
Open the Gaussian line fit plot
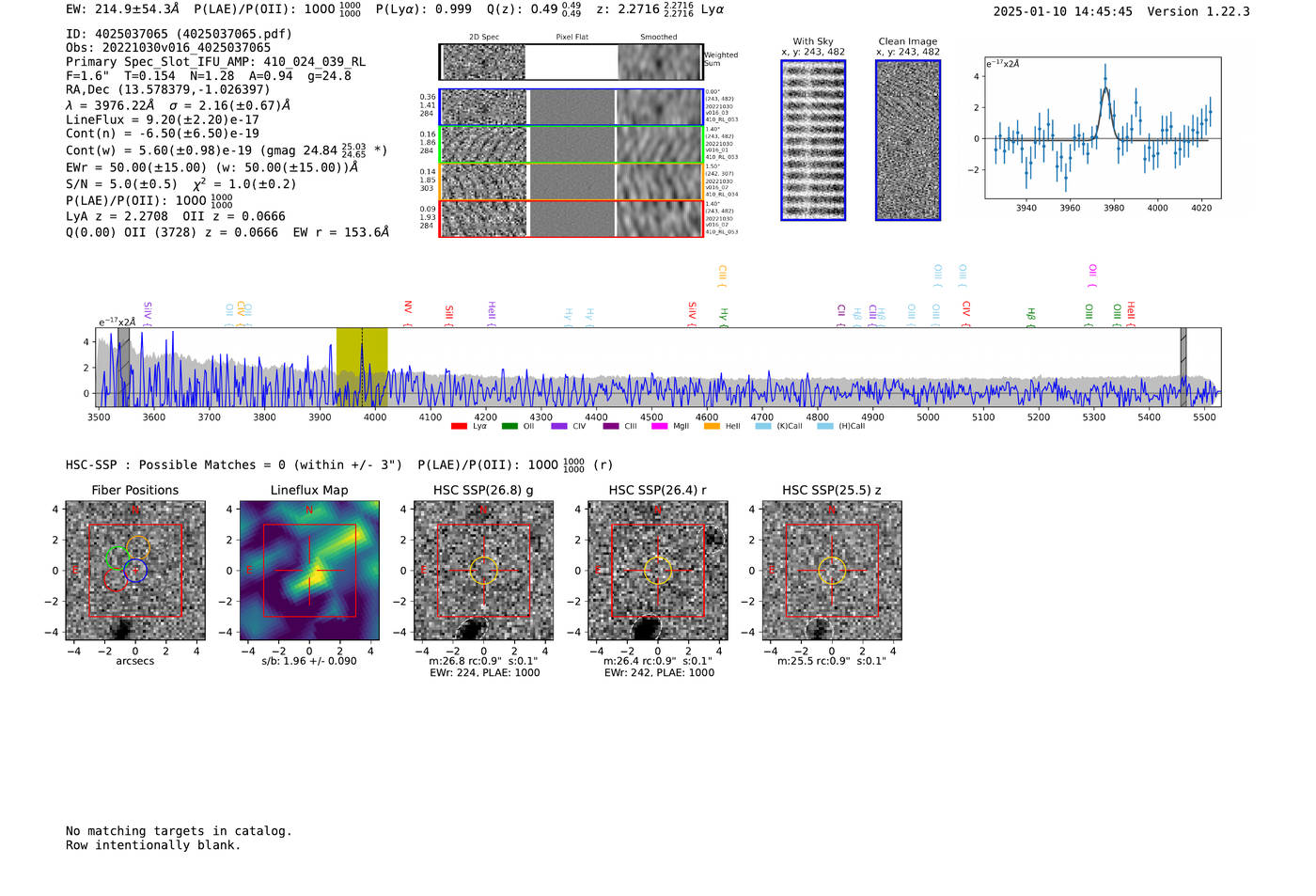[x=1103, y=128]
